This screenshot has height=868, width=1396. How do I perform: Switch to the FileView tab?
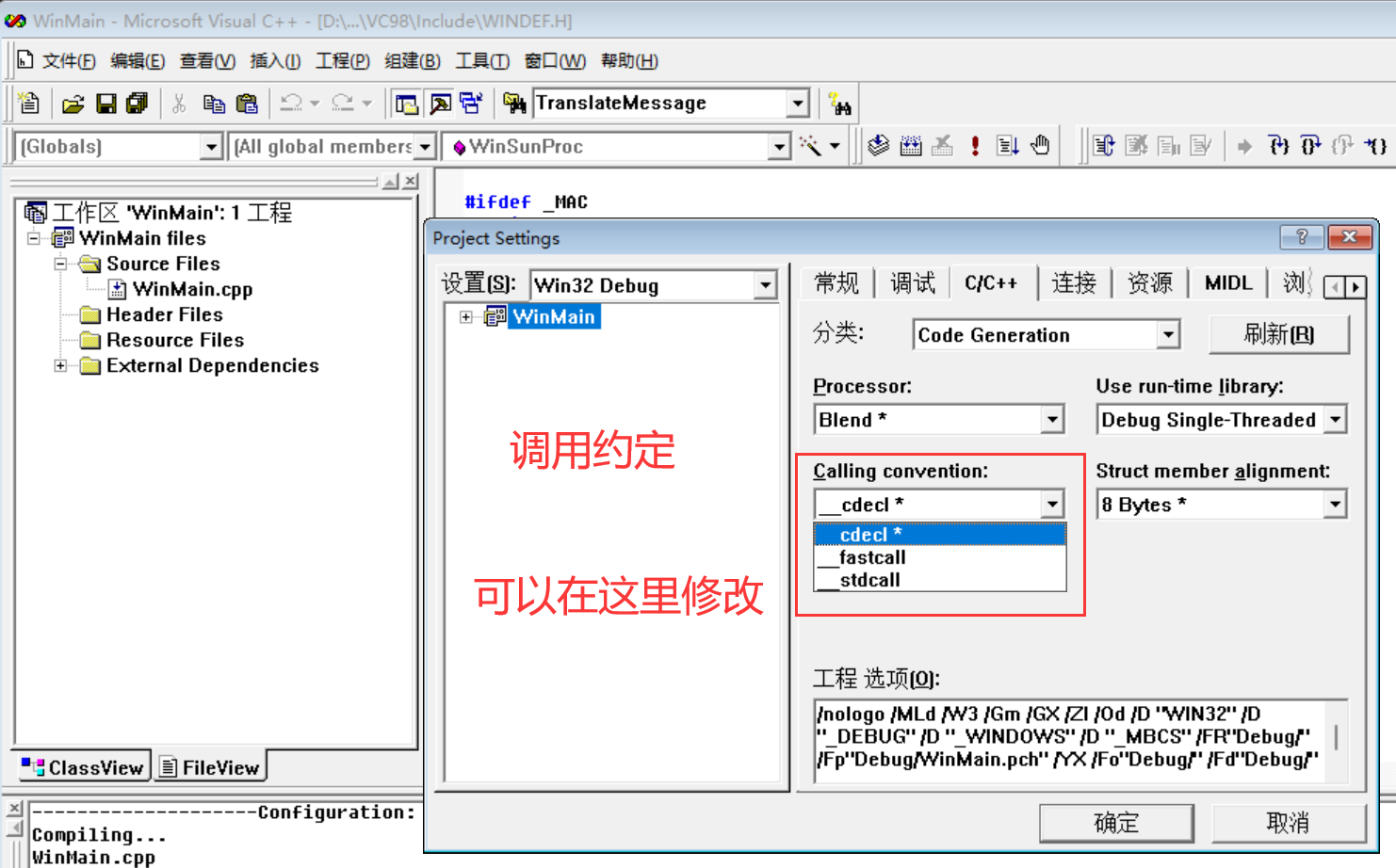coord(209,767)
